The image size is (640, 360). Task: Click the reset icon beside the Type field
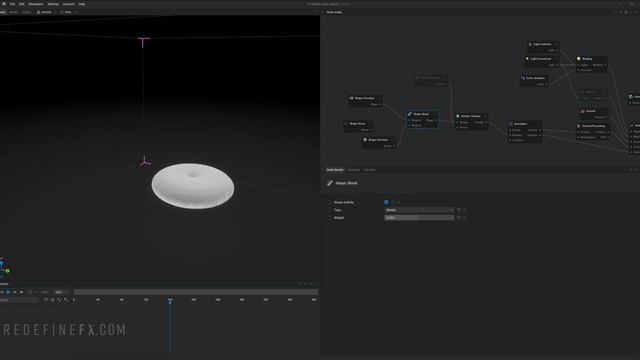tap(459, 210)
